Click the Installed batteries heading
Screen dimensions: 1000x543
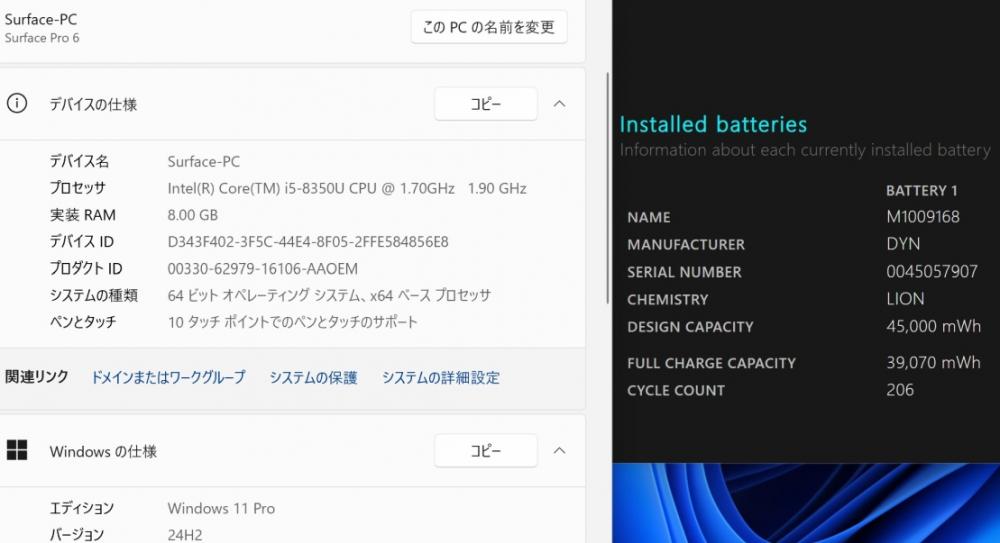pos(713,124)
